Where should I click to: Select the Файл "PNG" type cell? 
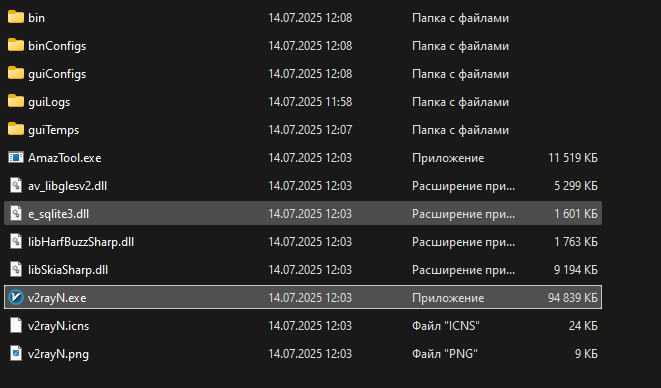[445, 353]
